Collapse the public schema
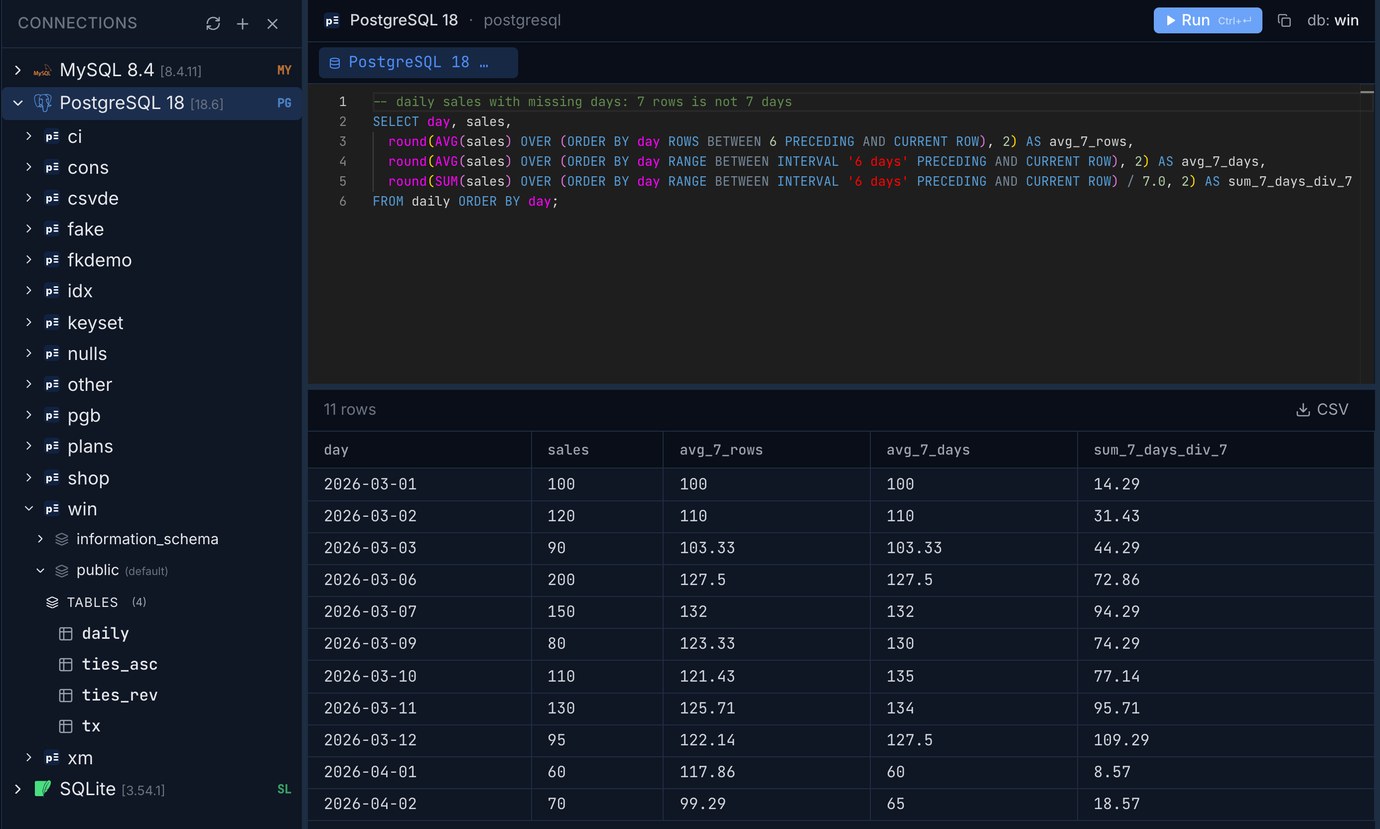Screen dimensions: 1380x829 tap(40, 570)
